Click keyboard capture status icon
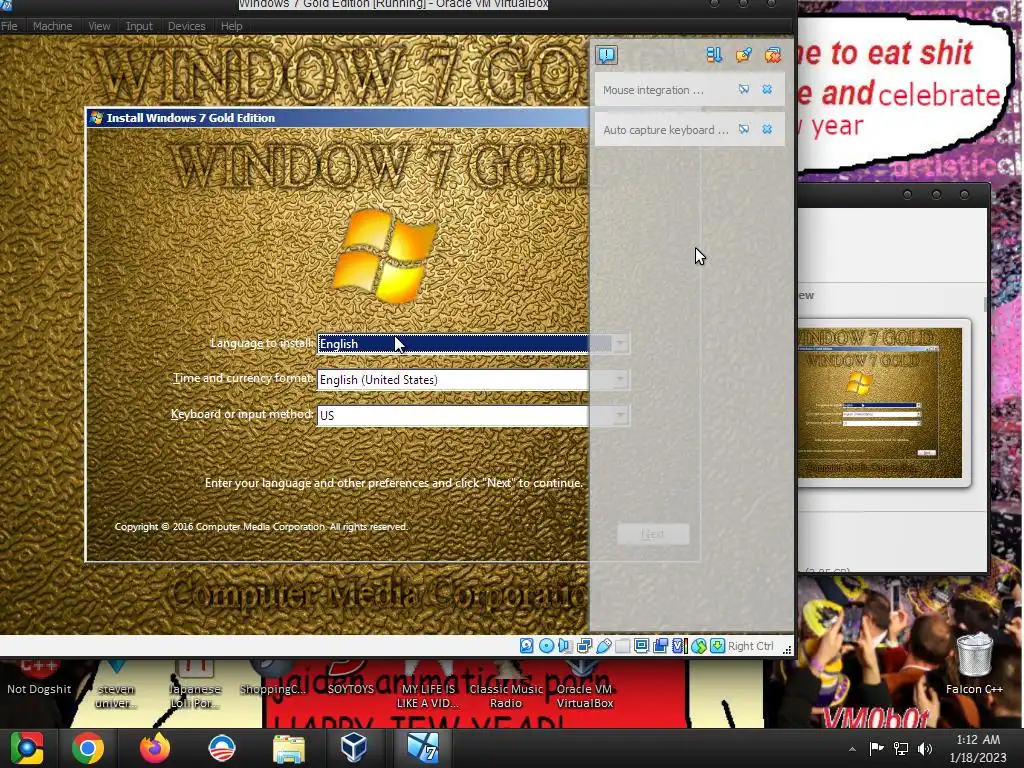Image resolution: width=1024 pixels, height=768 pixels. (x=718, y=646)
